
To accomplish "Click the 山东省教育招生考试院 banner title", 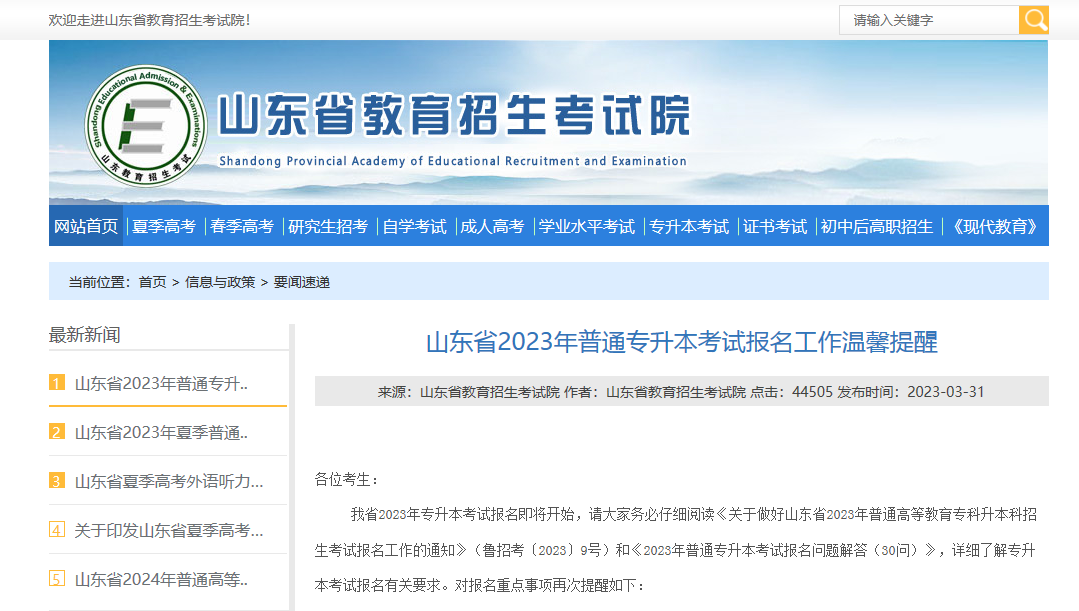I will [x=454, y=115].
